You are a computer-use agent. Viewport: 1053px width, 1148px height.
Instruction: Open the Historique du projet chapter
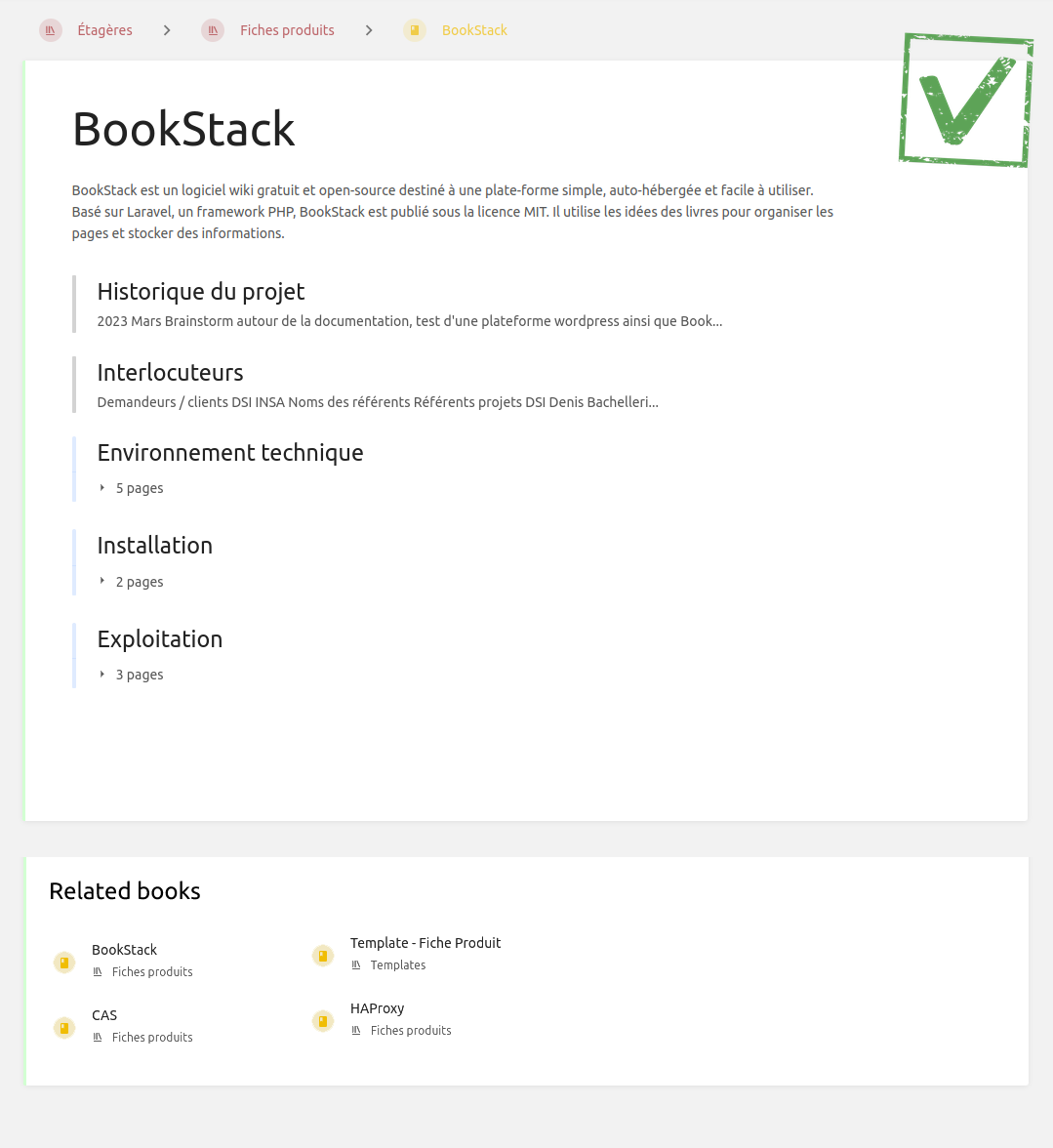[200, 291]
